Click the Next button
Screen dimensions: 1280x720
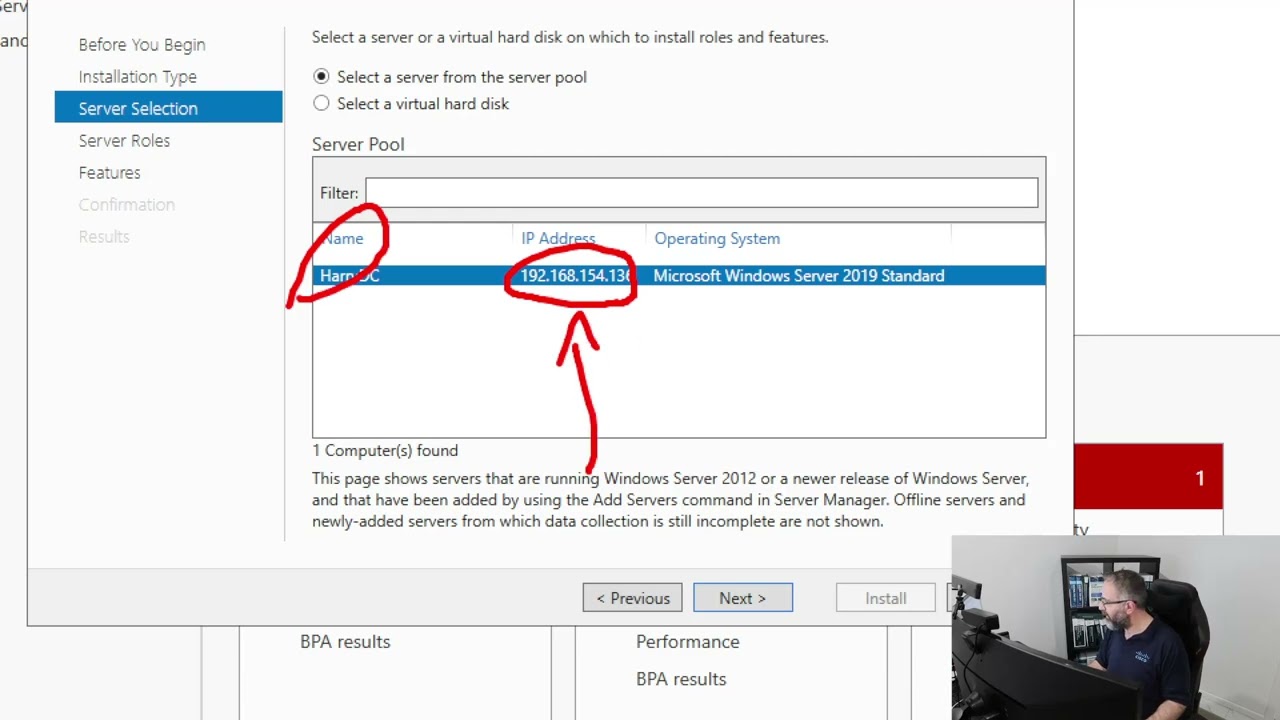tap(743, 598)
